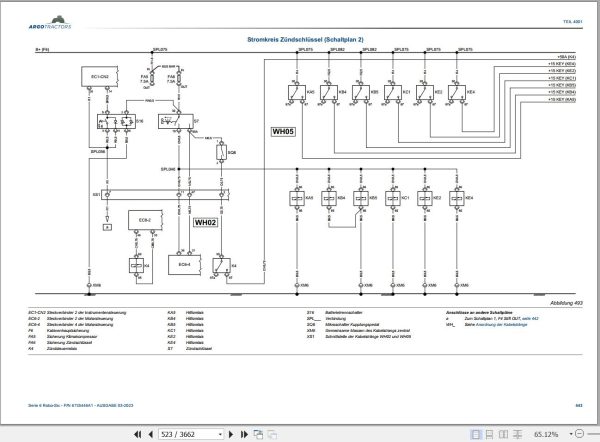The image size is (600, 442).
Task: Toggle continuous facing page layout
Action: click(517, 434)
